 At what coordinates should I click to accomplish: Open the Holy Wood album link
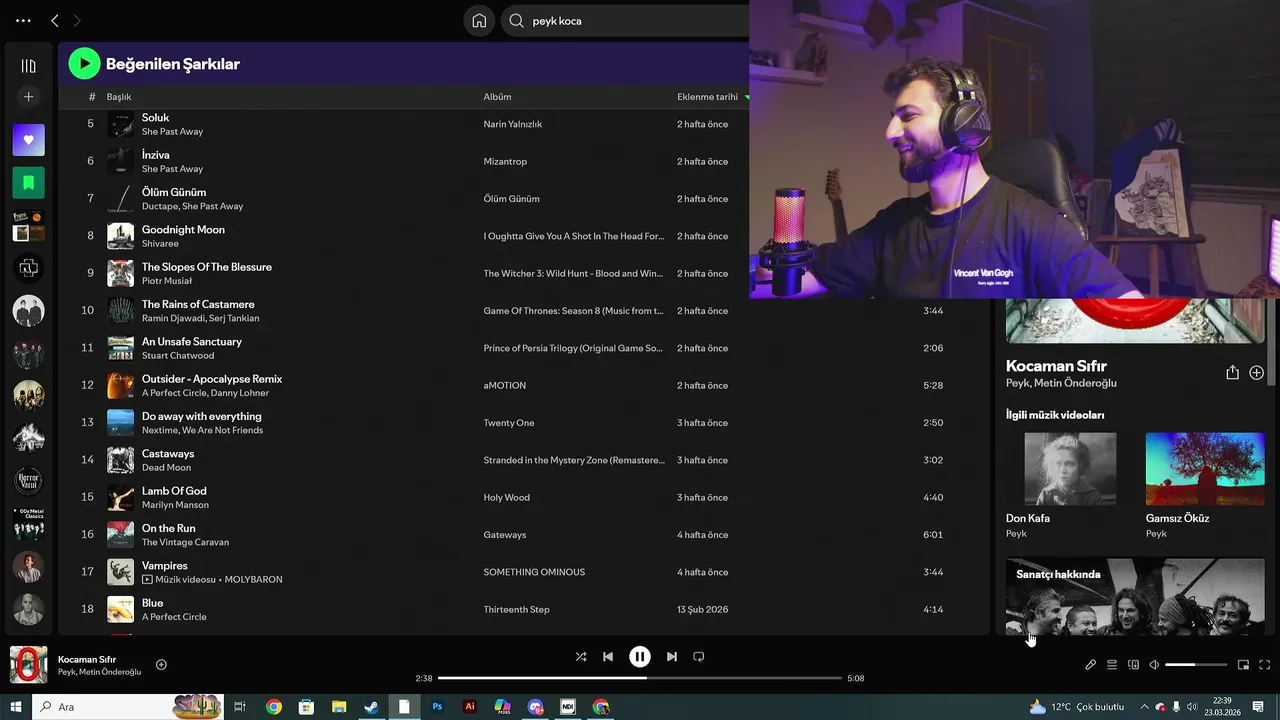point(506,497)
